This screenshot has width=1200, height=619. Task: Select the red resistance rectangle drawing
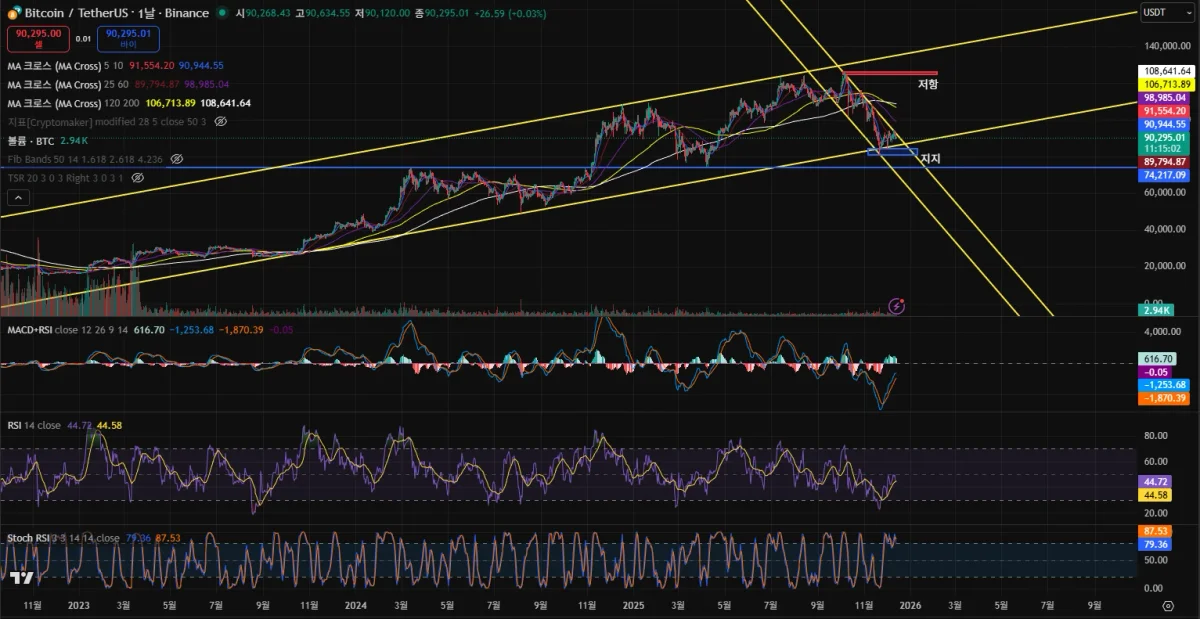click(890, 73)
